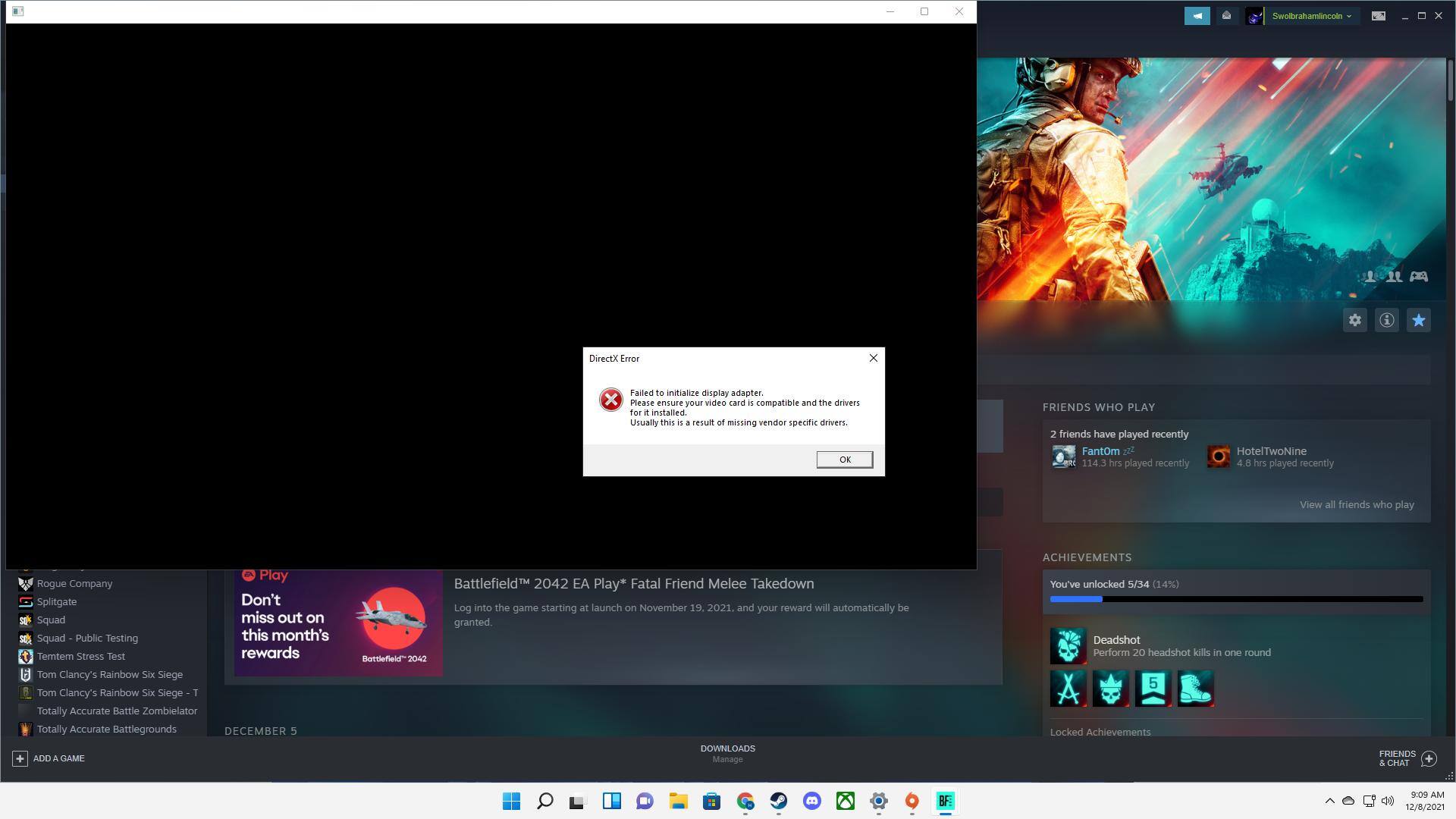This screenshot has width=1456, height=819.
Task: Toggle the favorite star button
Action: click(1418, 320)
